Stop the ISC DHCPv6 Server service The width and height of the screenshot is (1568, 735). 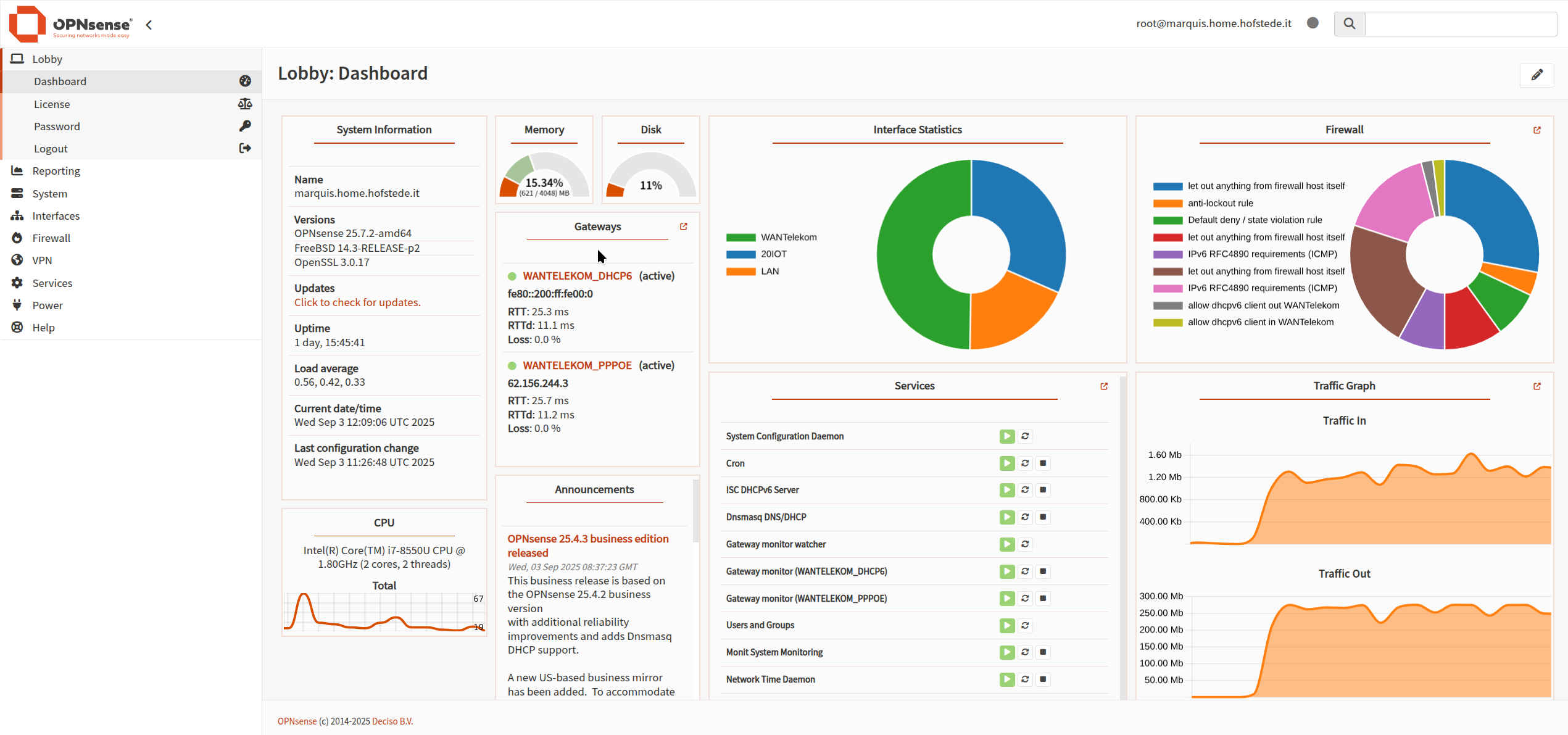(x=1043, y=490)
